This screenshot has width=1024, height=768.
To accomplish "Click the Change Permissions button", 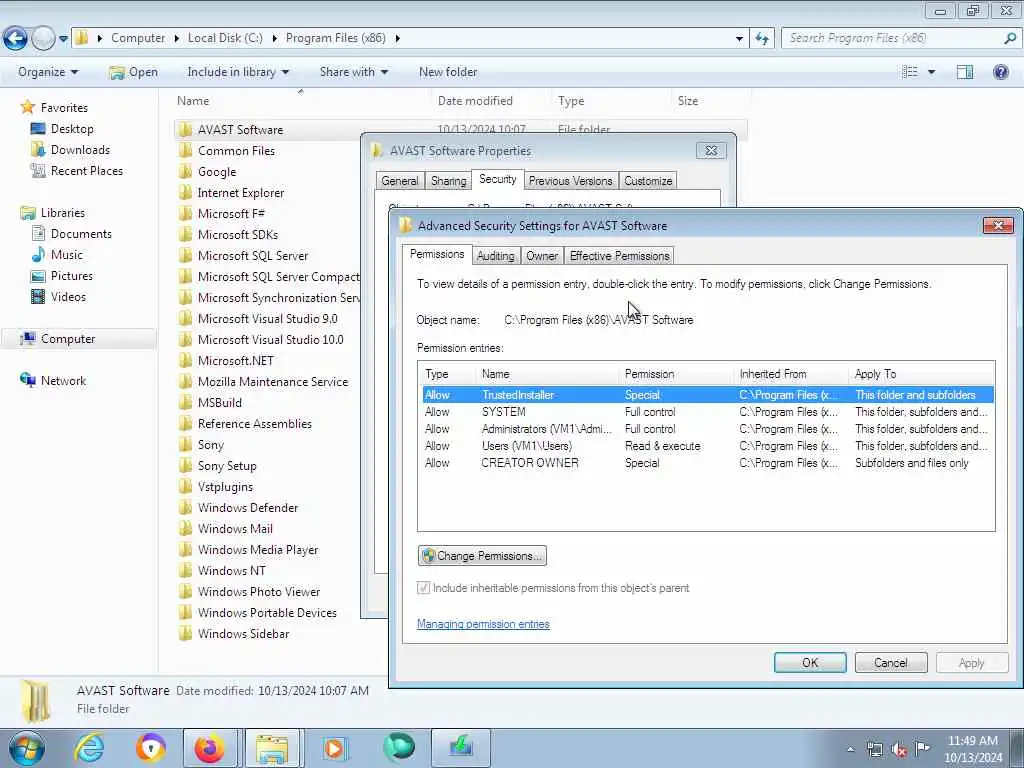I will [482, 556].
